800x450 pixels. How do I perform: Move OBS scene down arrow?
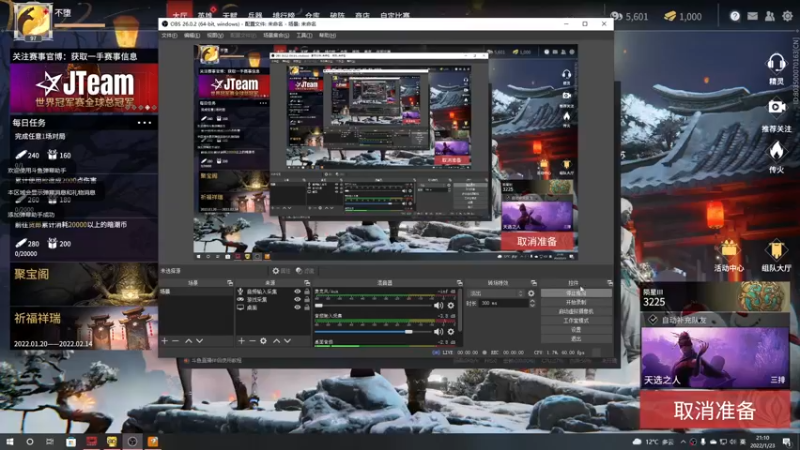pos(199,340)
